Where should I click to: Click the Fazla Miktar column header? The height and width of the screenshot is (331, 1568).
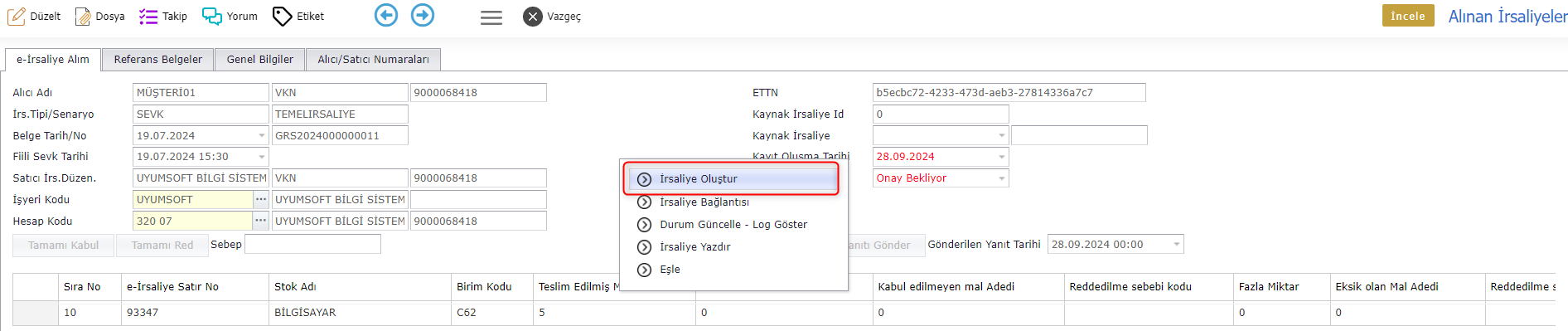1281,286
